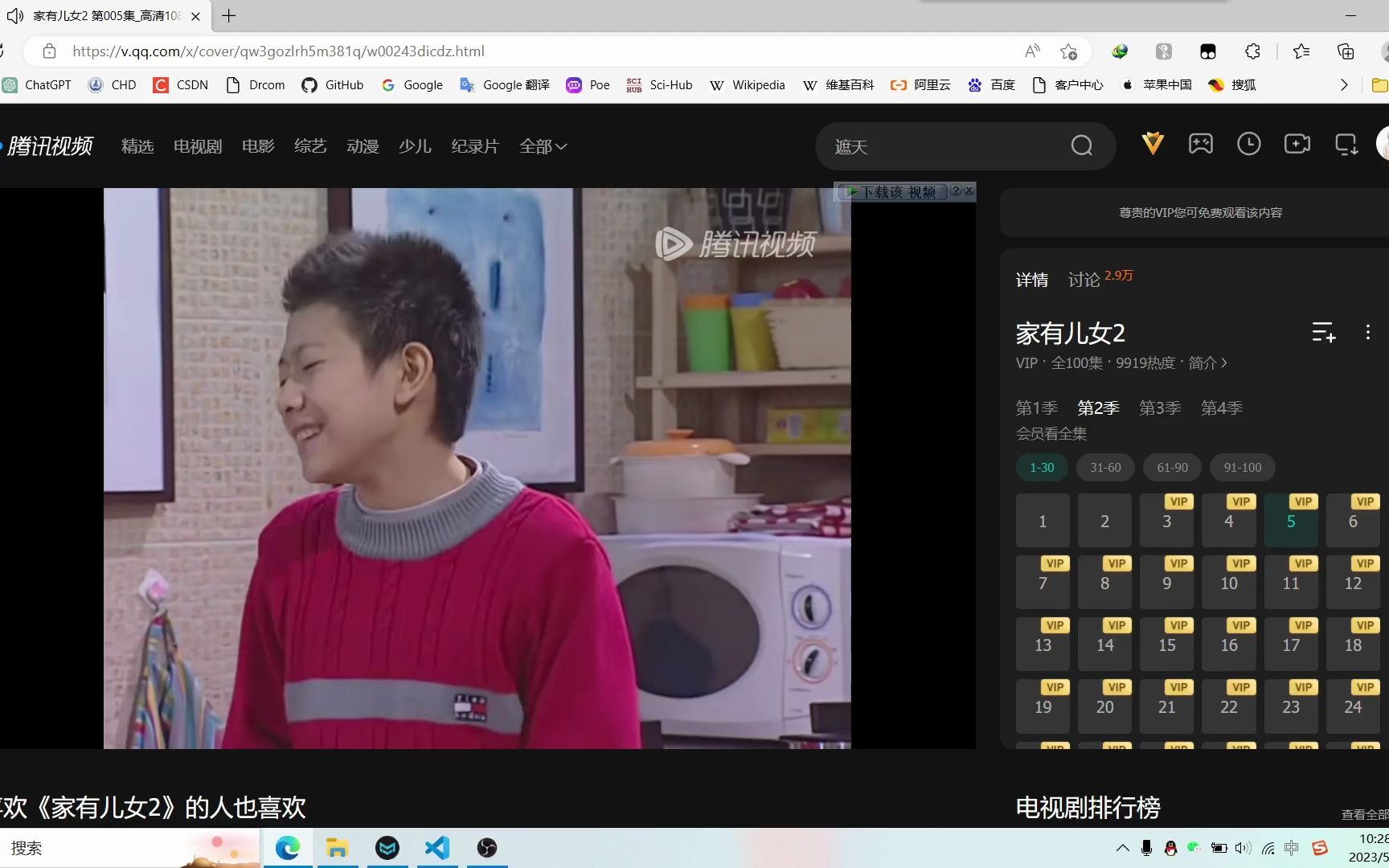The image size is (1389, 868).
Task: Switch to the 详情 tab
Action: tap(1032, 280)
